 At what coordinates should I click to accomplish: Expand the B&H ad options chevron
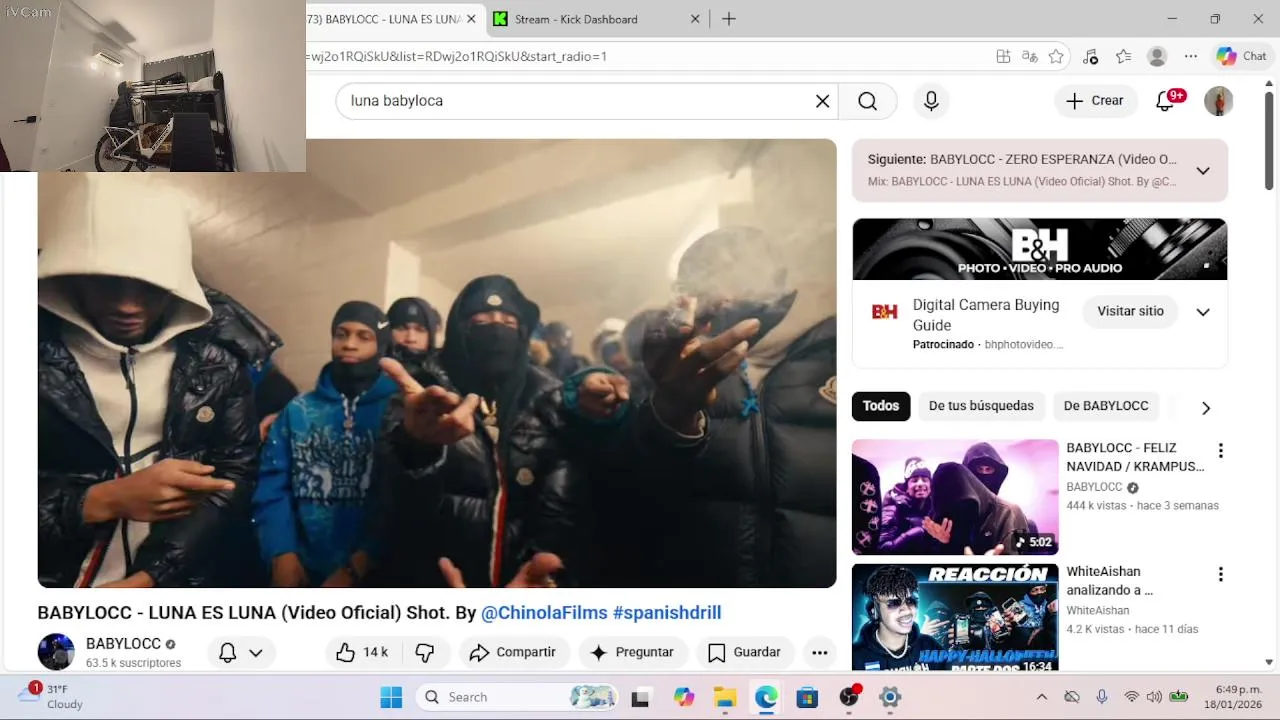point(1203,312)
